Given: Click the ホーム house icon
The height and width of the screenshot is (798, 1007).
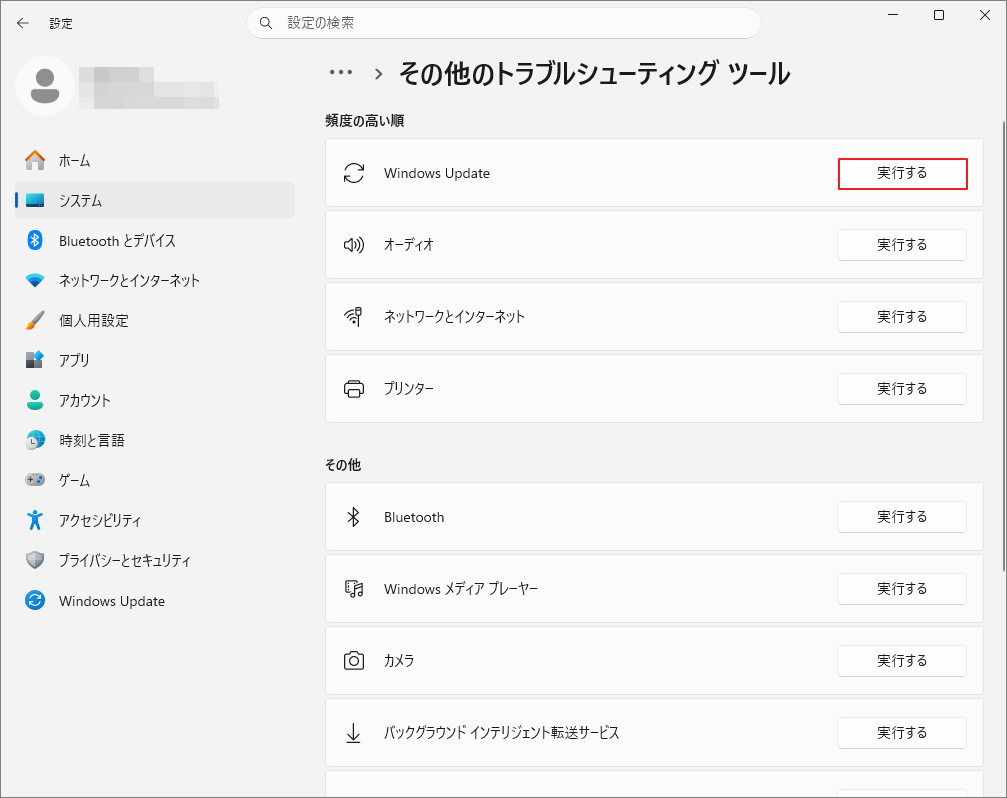Looking at the screenshot, I should point(35,160).
